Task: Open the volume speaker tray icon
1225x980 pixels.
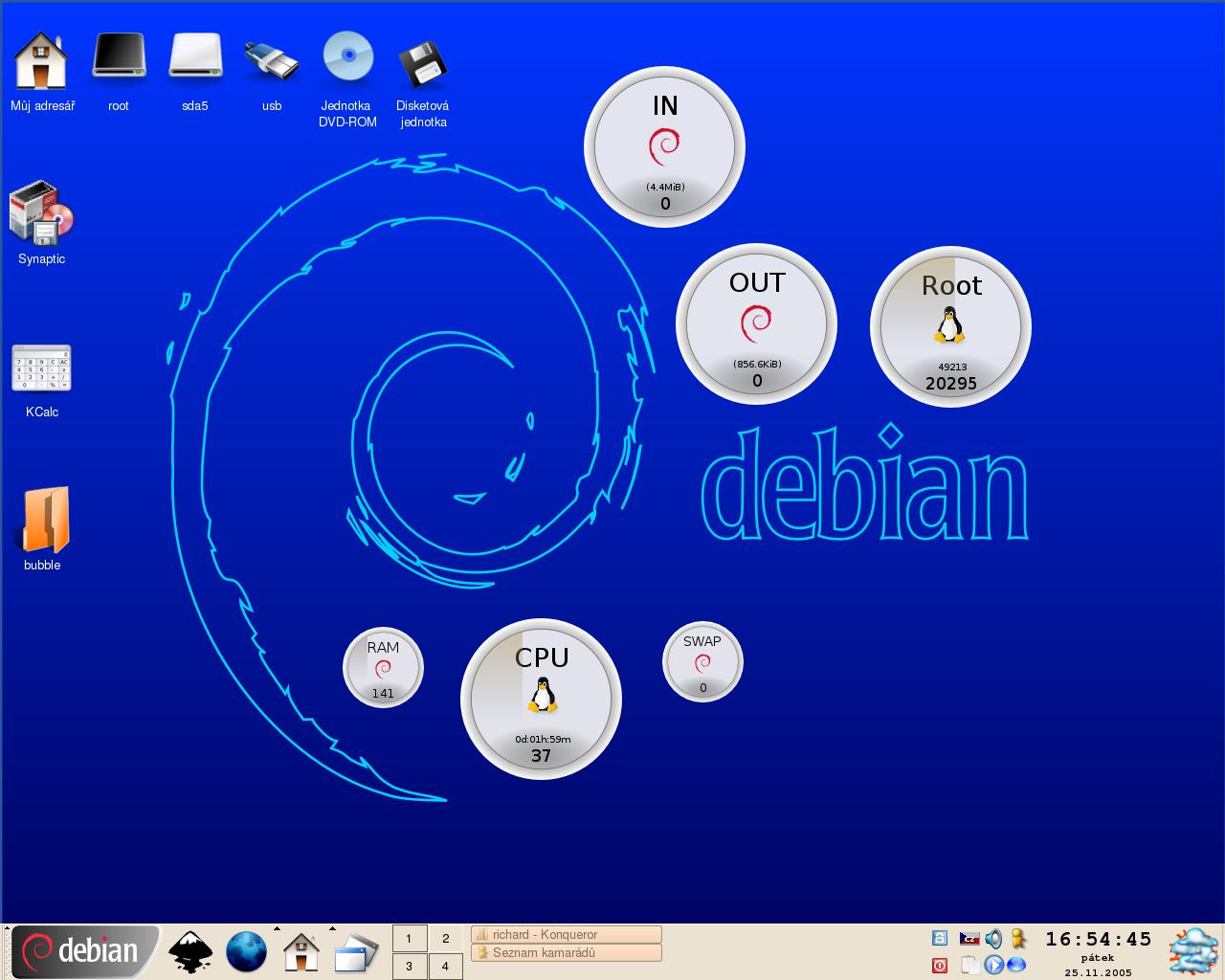Action: click(x=994, y=939)
